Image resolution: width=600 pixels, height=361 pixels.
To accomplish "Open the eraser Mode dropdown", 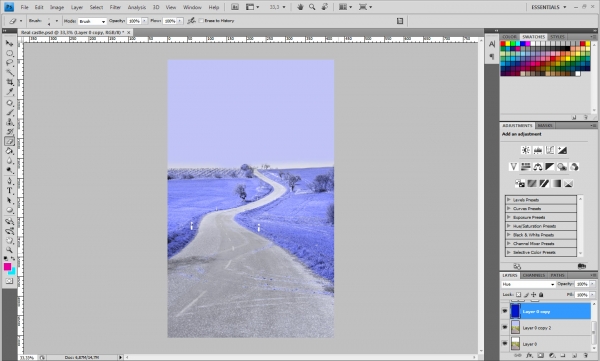I will coord(92,21).
